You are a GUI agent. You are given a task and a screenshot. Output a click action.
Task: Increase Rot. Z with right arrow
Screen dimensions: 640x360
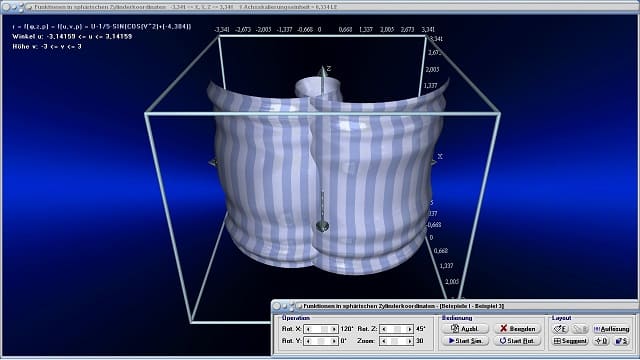coord(409,329)
